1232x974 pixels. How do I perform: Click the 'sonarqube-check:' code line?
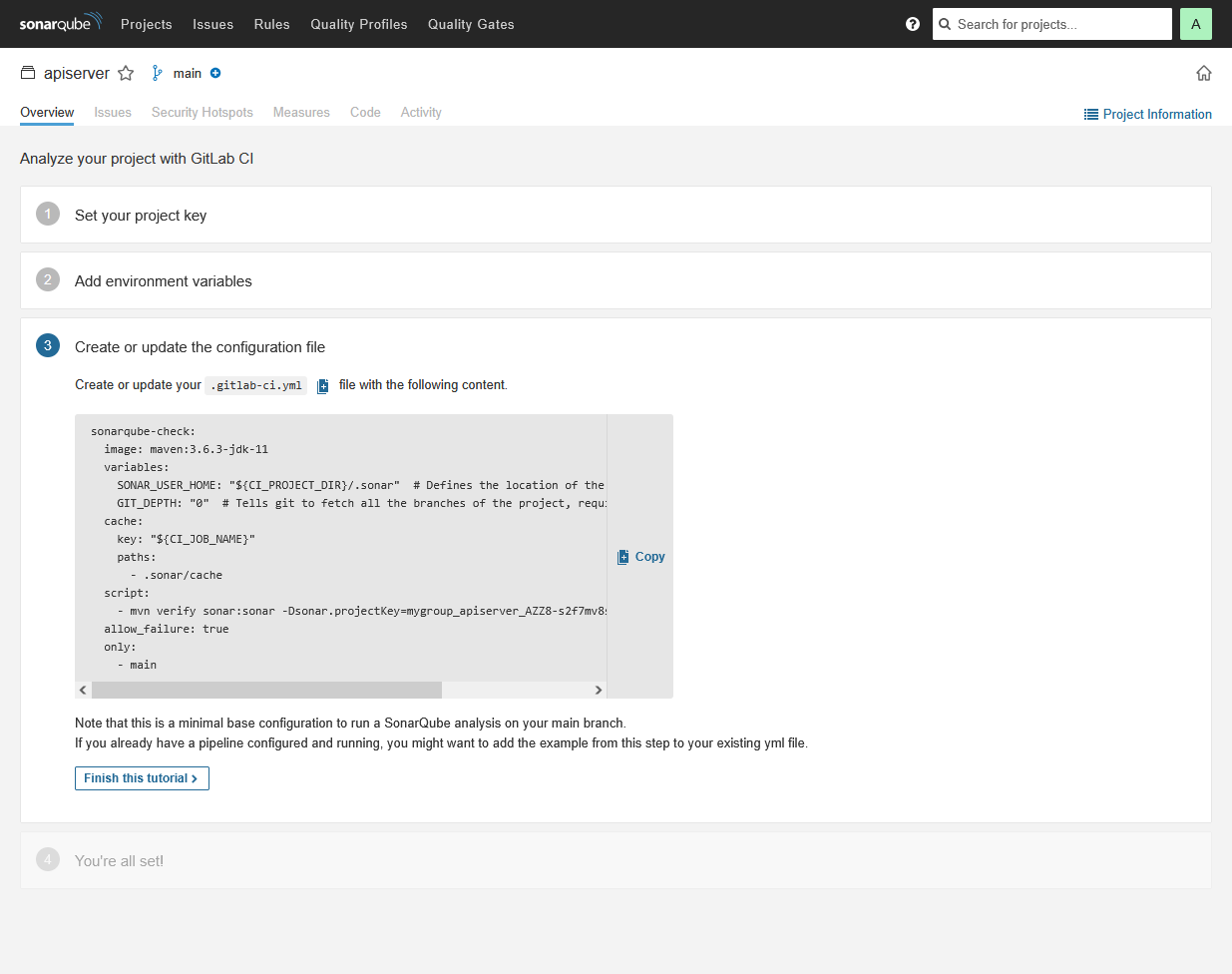coord(143,431)
